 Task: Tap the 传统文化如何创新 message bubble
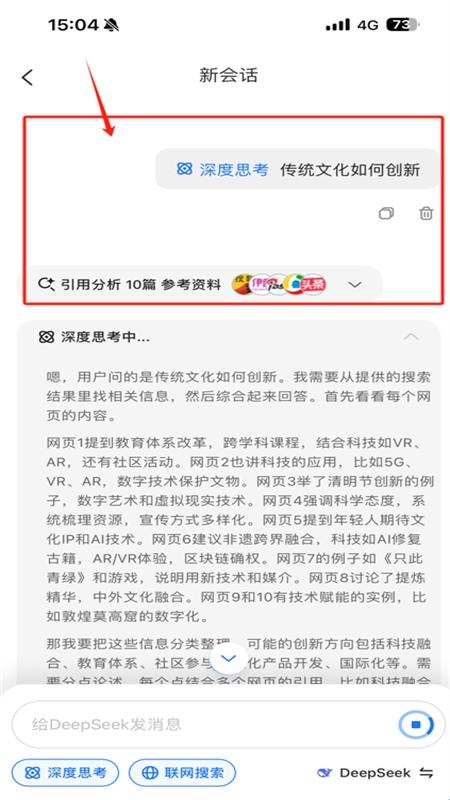coord(297,169)
